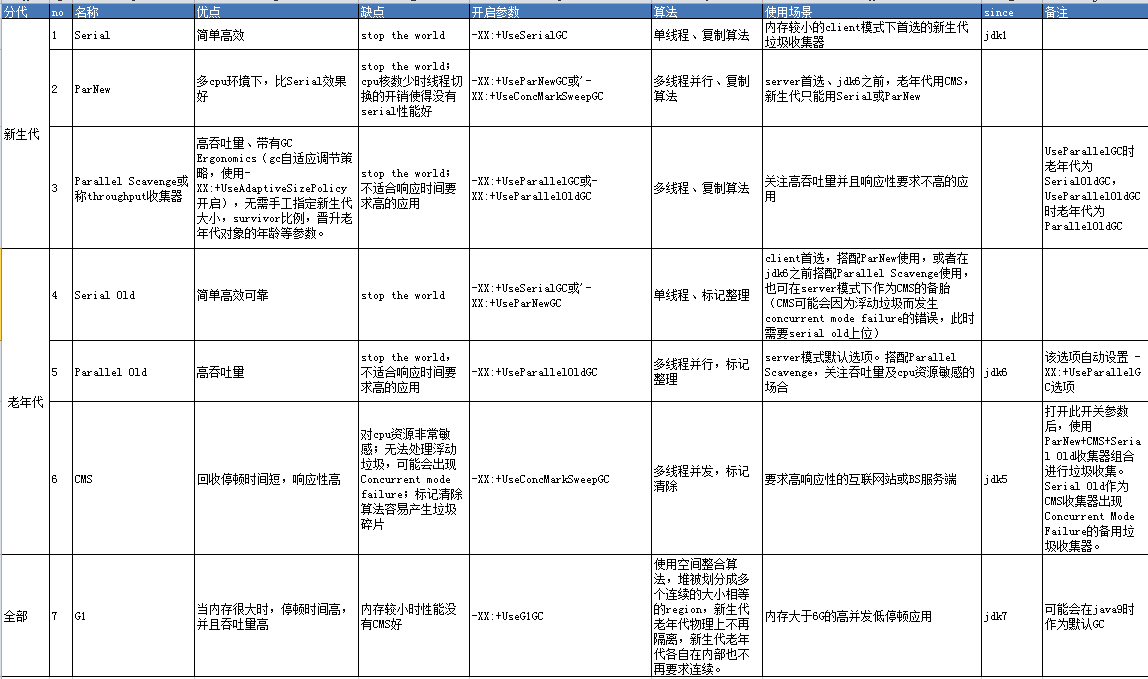1148x679 pixels.
Task: Click the 备注 column header
Action: (x=1095, y=12)
